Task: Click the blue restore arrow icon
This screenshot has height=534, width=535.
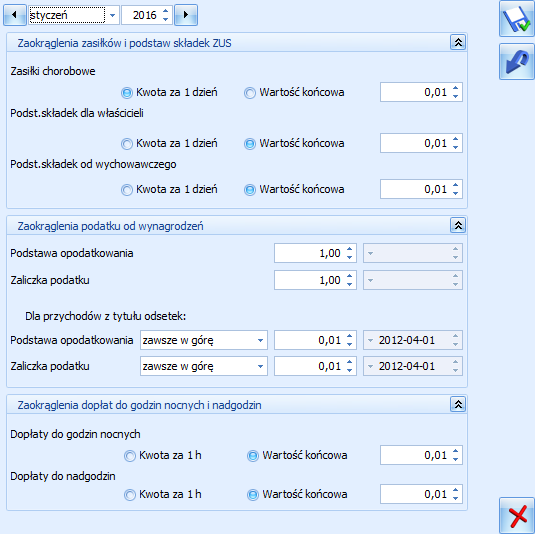Action: tap(517, 62)
